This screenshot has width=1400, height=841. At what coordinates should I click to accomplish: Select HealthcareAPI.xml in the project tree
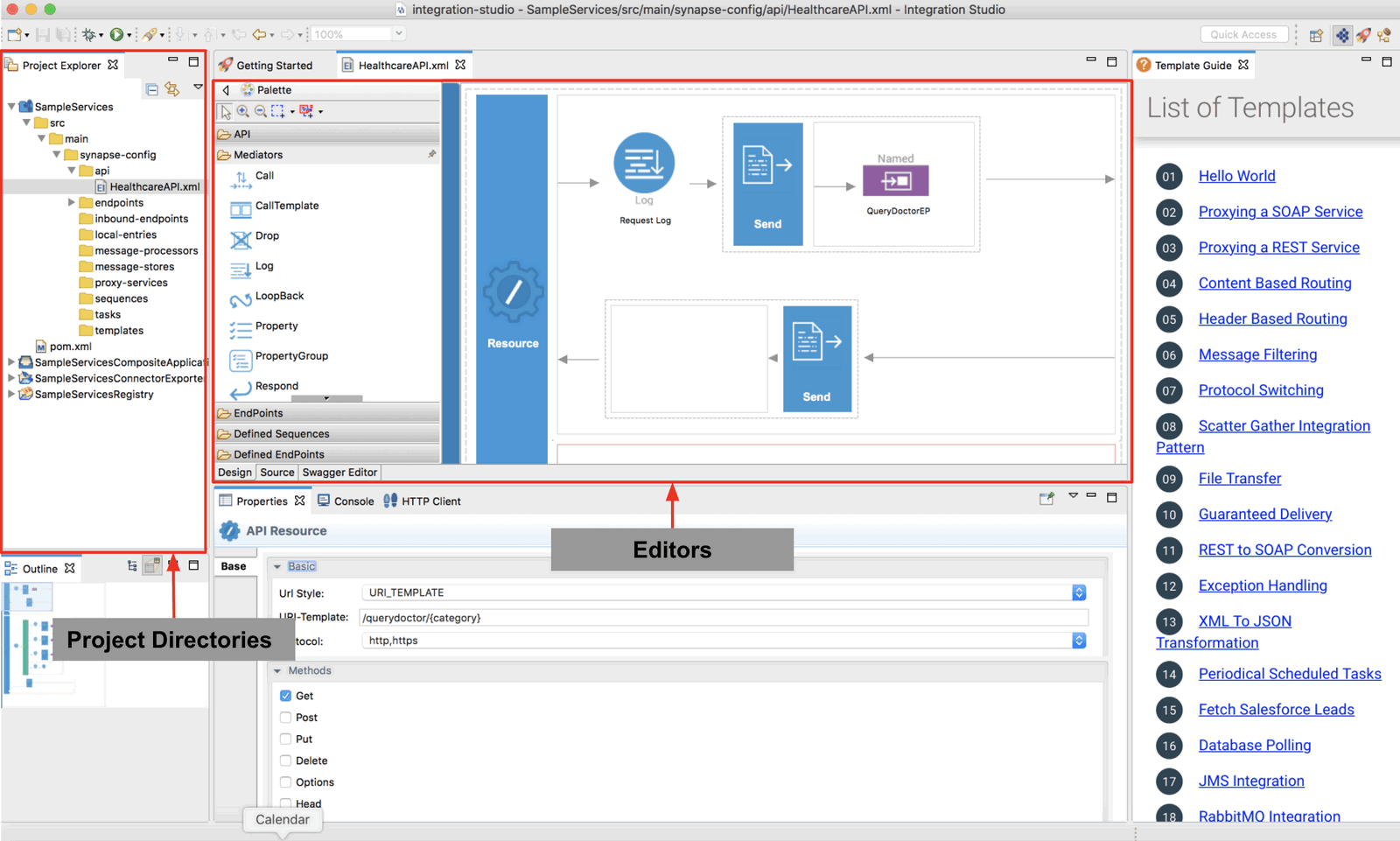tap(148, 187)
